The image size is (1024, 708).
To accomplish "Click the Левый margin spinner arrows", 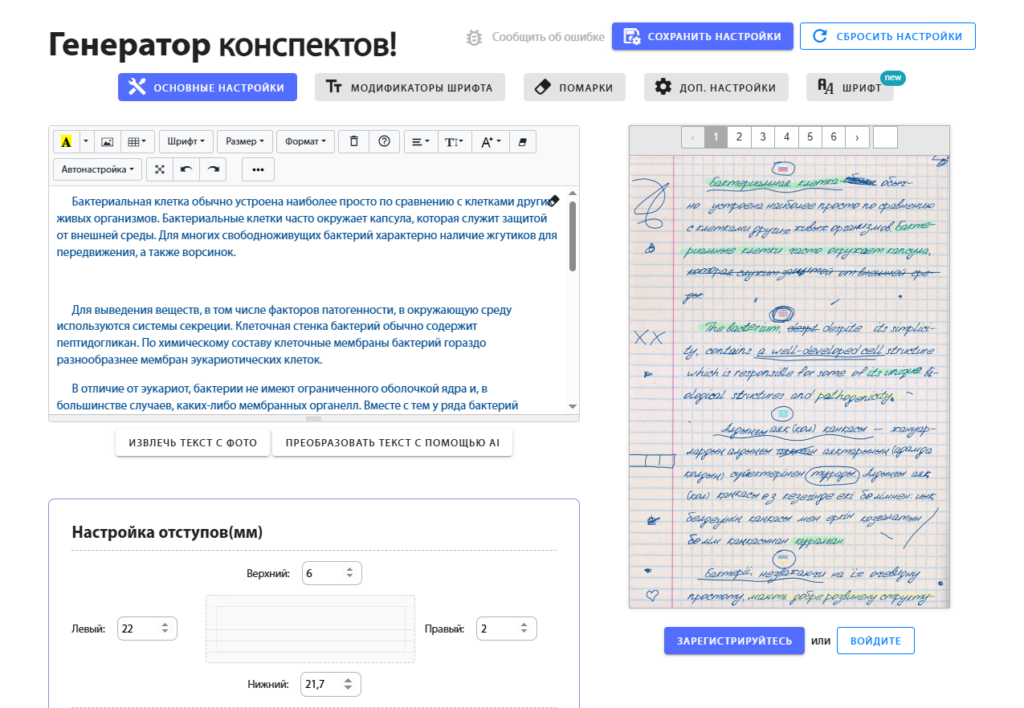I will pos(165,628).
